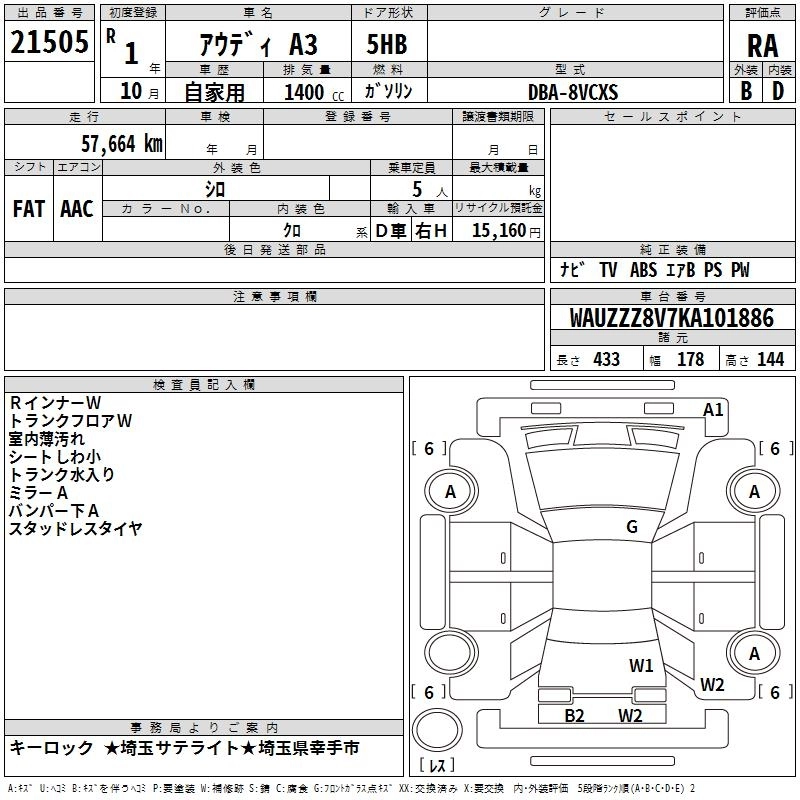Click the mileage value 57,664 km
Screen dimensions: 800x800
tap(122, 143)
